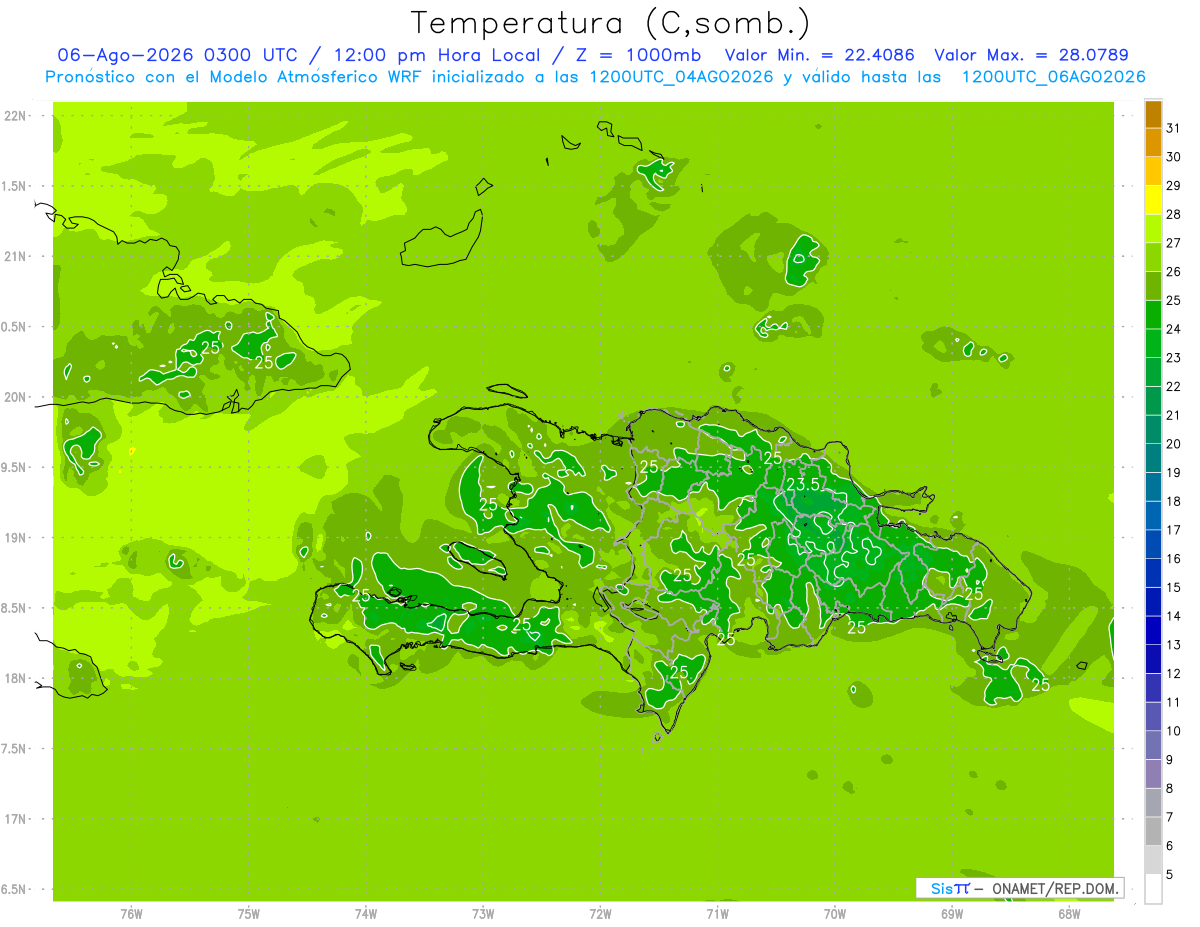
Task: Click the '74W' longitude axis label
Action: pyautogui.click(x=366, y=913)
